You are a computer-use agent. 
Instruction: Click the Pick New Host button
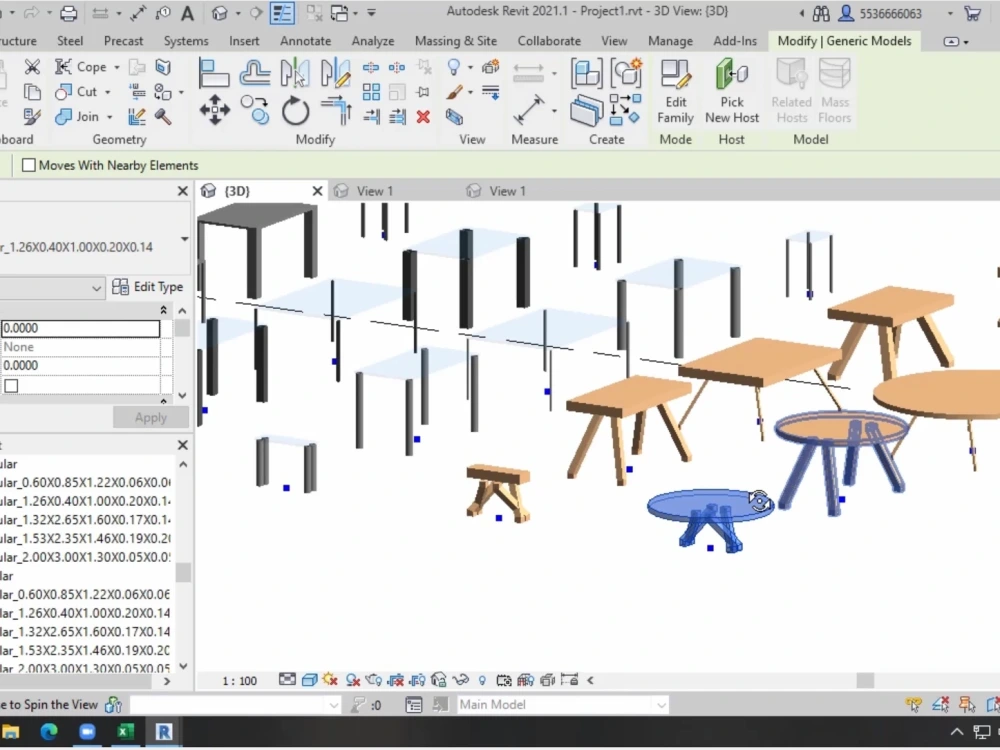point(732,90)
